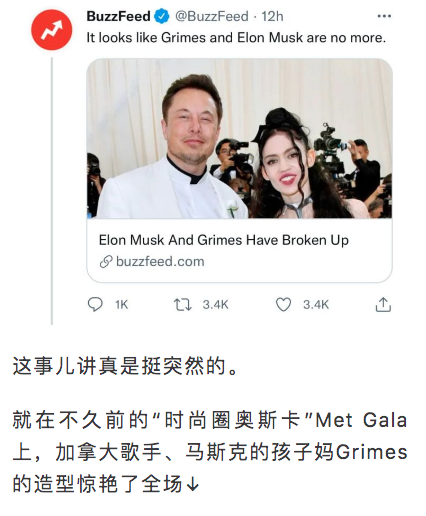This screenshot has width=426, height=516.
Task: Click the share upload icon
Action: click(383, 304)
